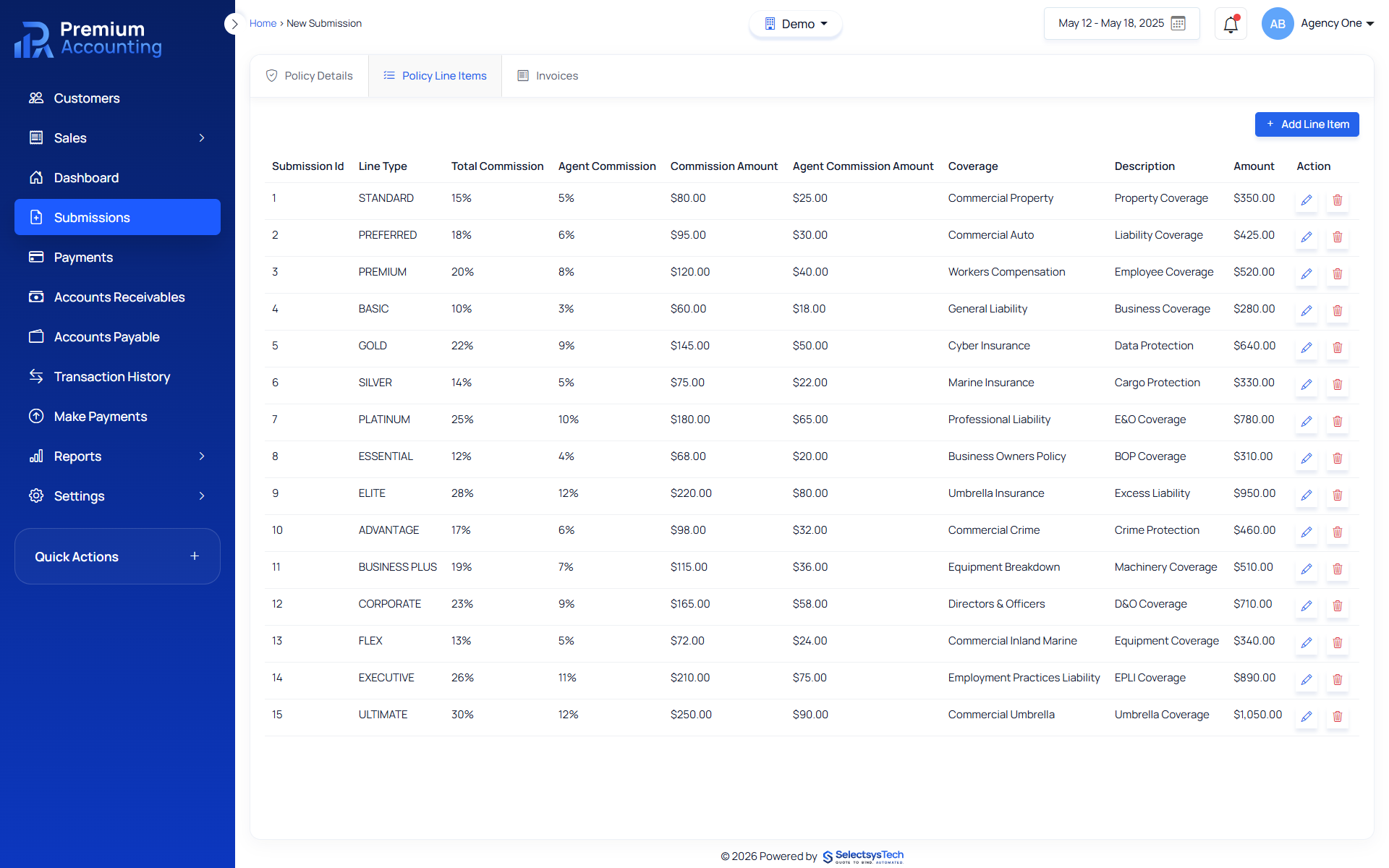Screen dimensions: 1389x868
Task: Delete the BUSINESS PLUS line item
Action: (x=1338, y=569)
